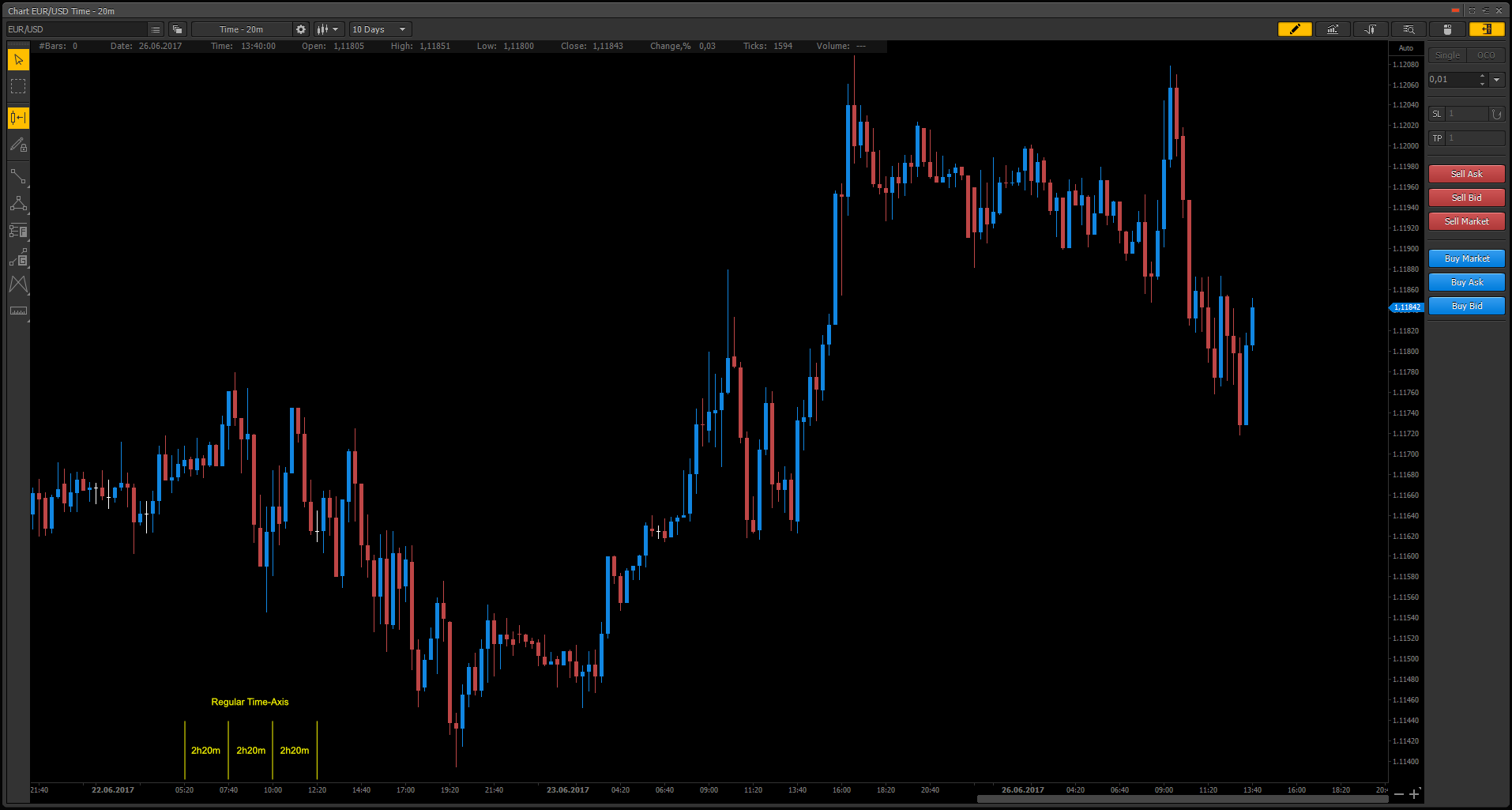Image resolution: width=1512 pixels, height=810 pixels.
Task: Open the indicators chart icon
Action: coord(1333,29)
